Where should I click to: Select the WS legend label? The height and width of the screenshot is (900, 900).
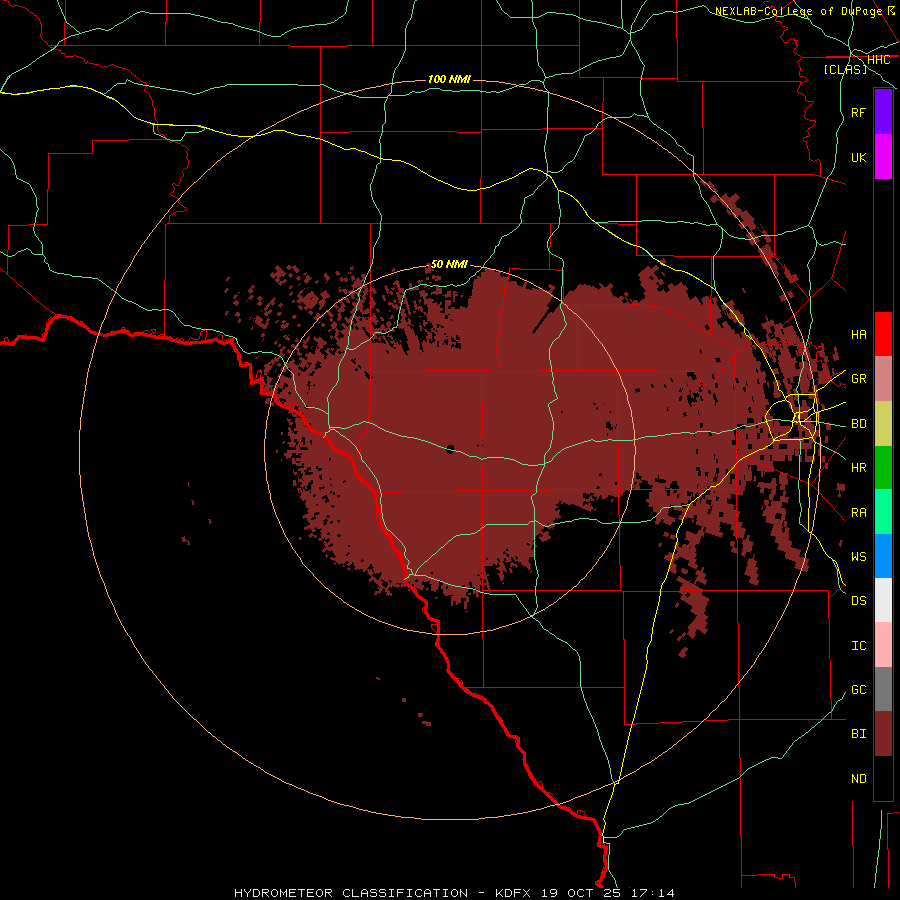(858, 556)
